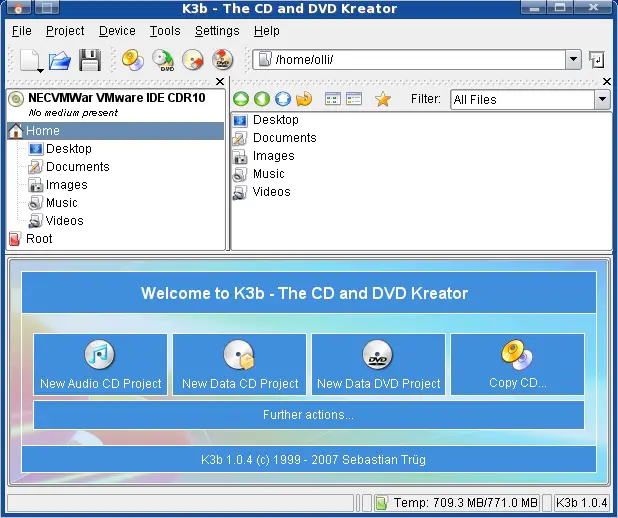
Task: Select Root in the folder tree
Action: [x=39, y=239]
